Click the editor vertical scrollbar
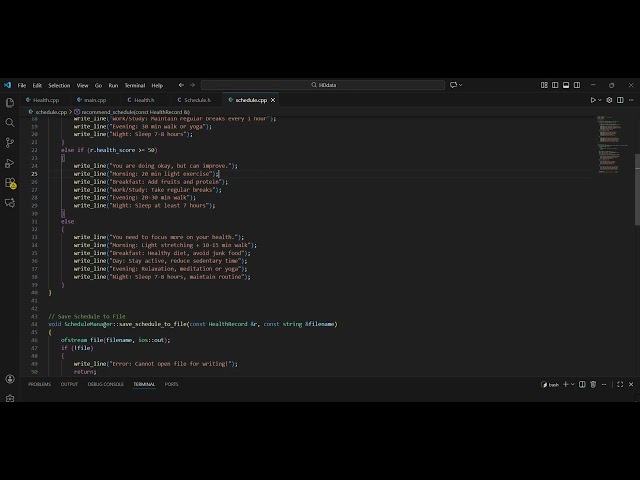This screenshot has height=480, width=640. (x=637, y=189)
